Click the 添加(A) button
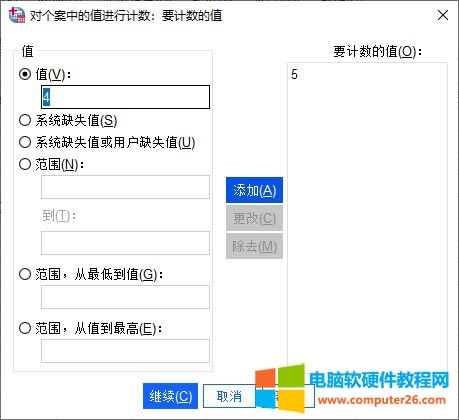The width and height of the screenshot is (459, 420). tap(254, 190)
